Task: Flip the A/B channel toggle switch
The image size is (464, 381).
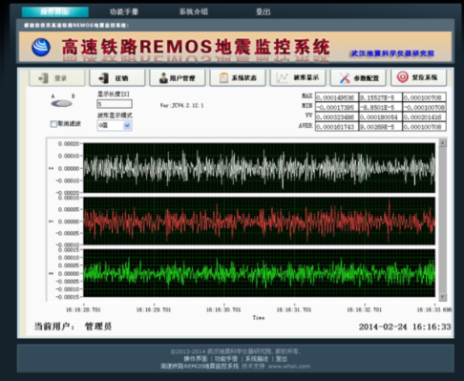Action: click(x=62, y=104)
